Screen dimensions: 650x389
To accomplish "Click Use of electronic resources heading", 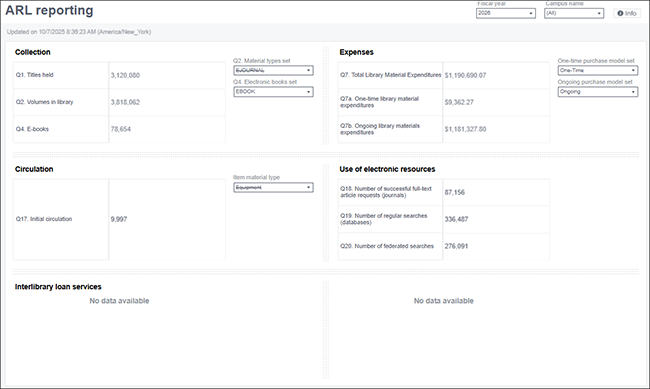I will 387,169.
